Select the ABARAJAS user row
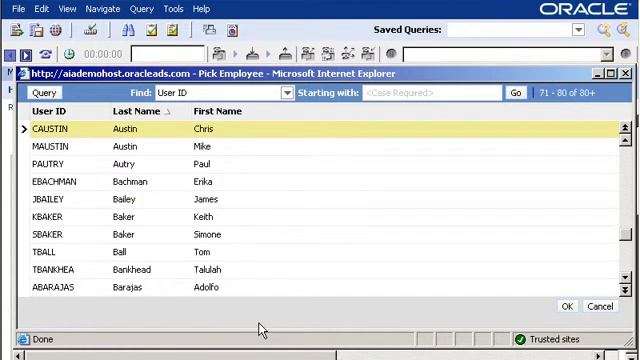The image size is (640, 360). pos(324,287)
